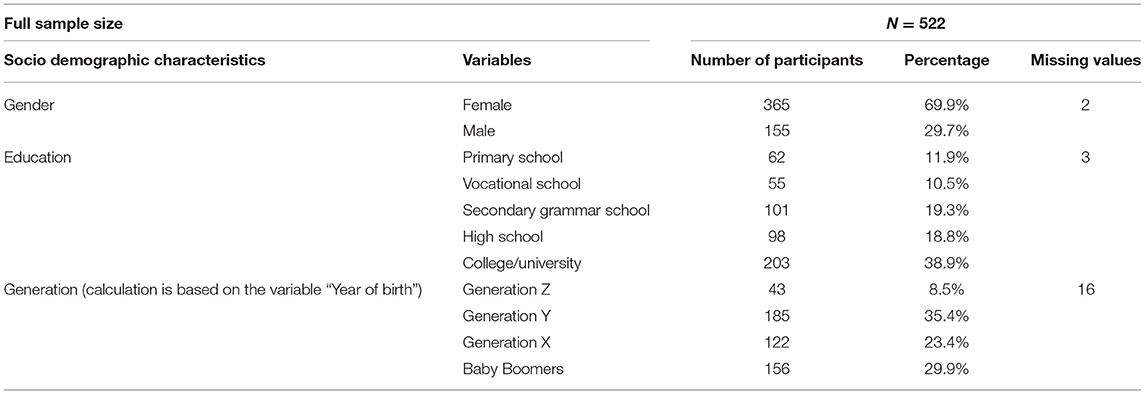Viewport: 1145px width, 394px height.
Task: Click the 'Socio demographic characteristics' column header
Action: pos(135,61)
